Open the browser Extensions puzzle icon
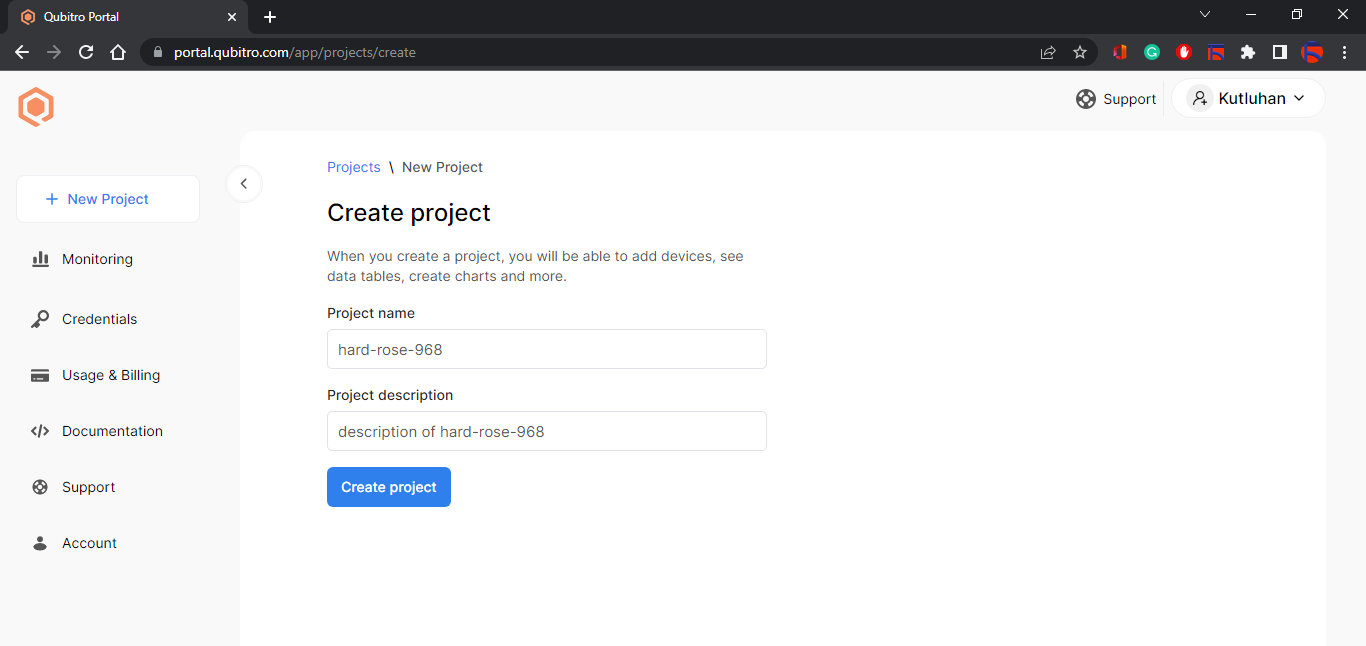 tap(1247, 52)
